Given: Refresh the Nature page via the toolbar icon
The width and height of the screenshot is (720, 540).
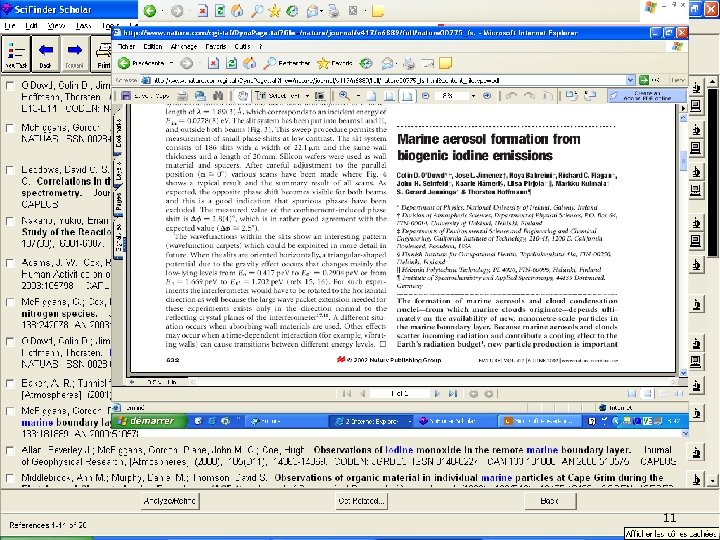Looking at the screenshot, I should [231, 63].
